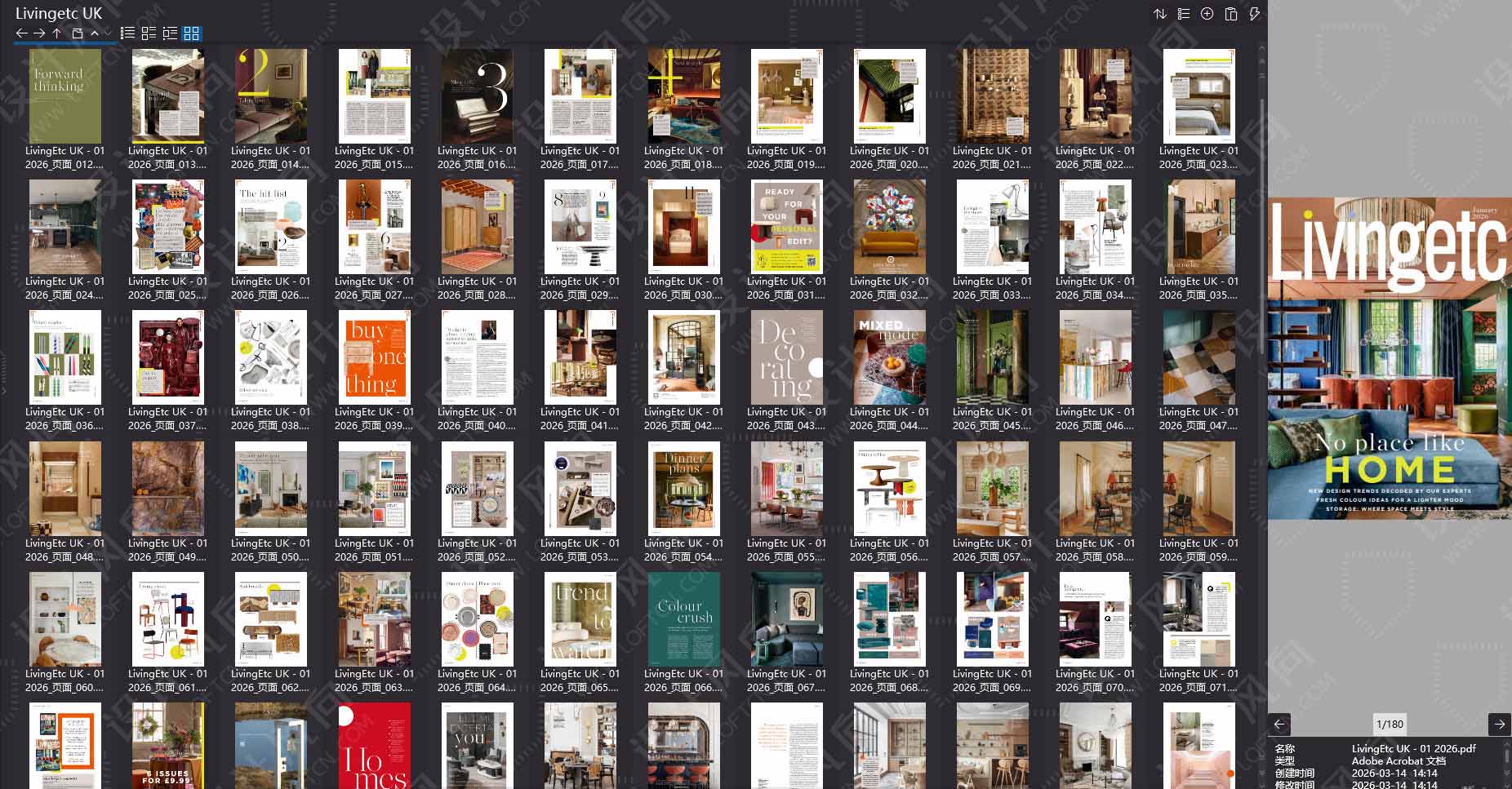Click the dimmed downward chevron in toolbar
Viewport: 1512px width, 789px height.
click(x=108, y=33)
